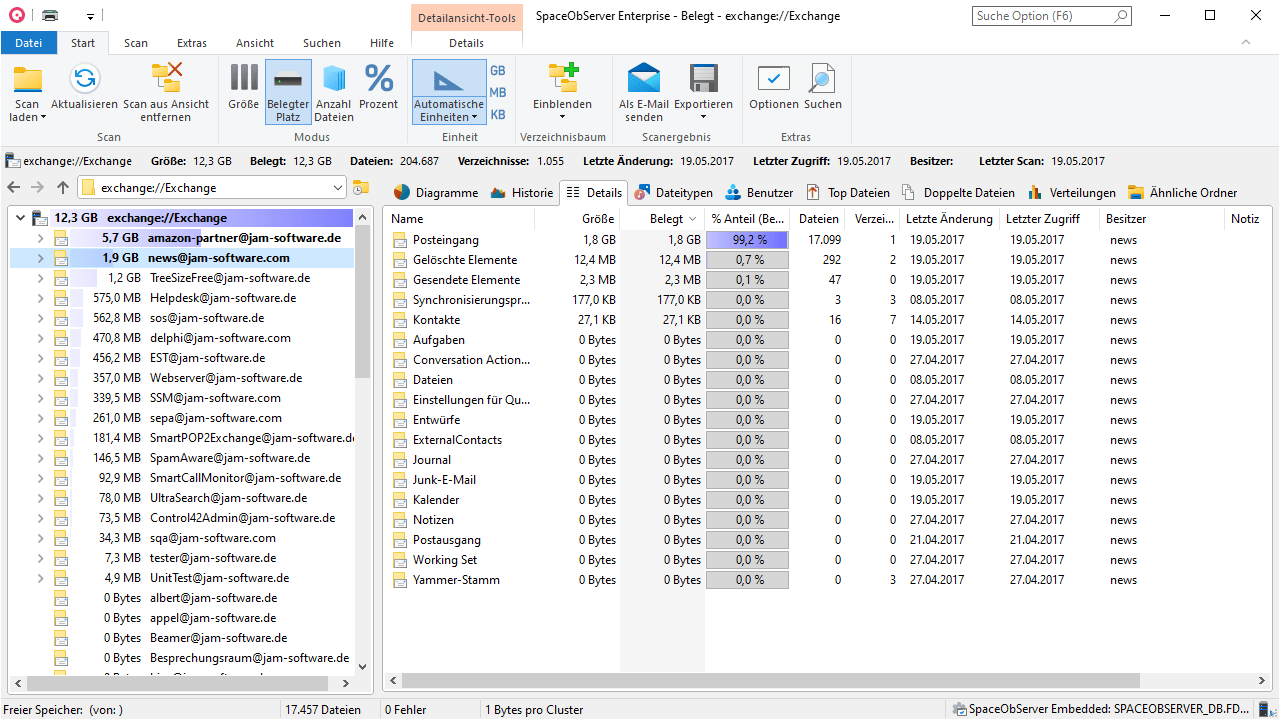This screenshot has width=1280, height=720.
Task: Open the Dateitypen view tab
Action: [x=673, y=193]
